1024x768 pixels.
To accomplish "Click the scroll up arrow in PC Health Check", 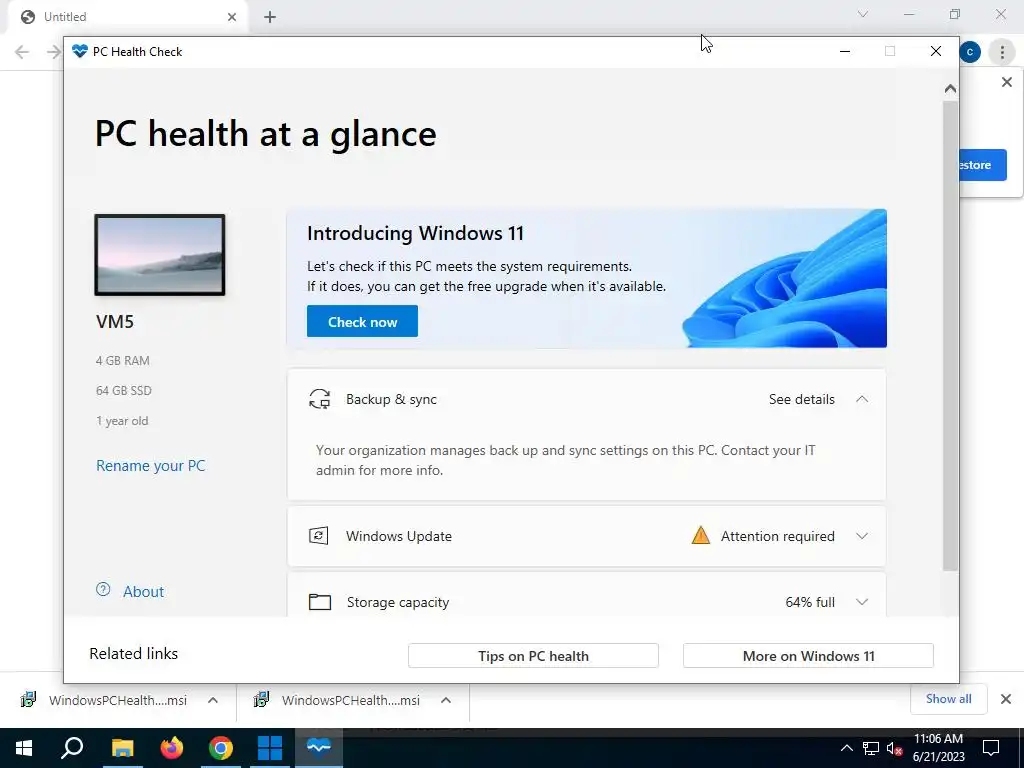I will point(950,88).
